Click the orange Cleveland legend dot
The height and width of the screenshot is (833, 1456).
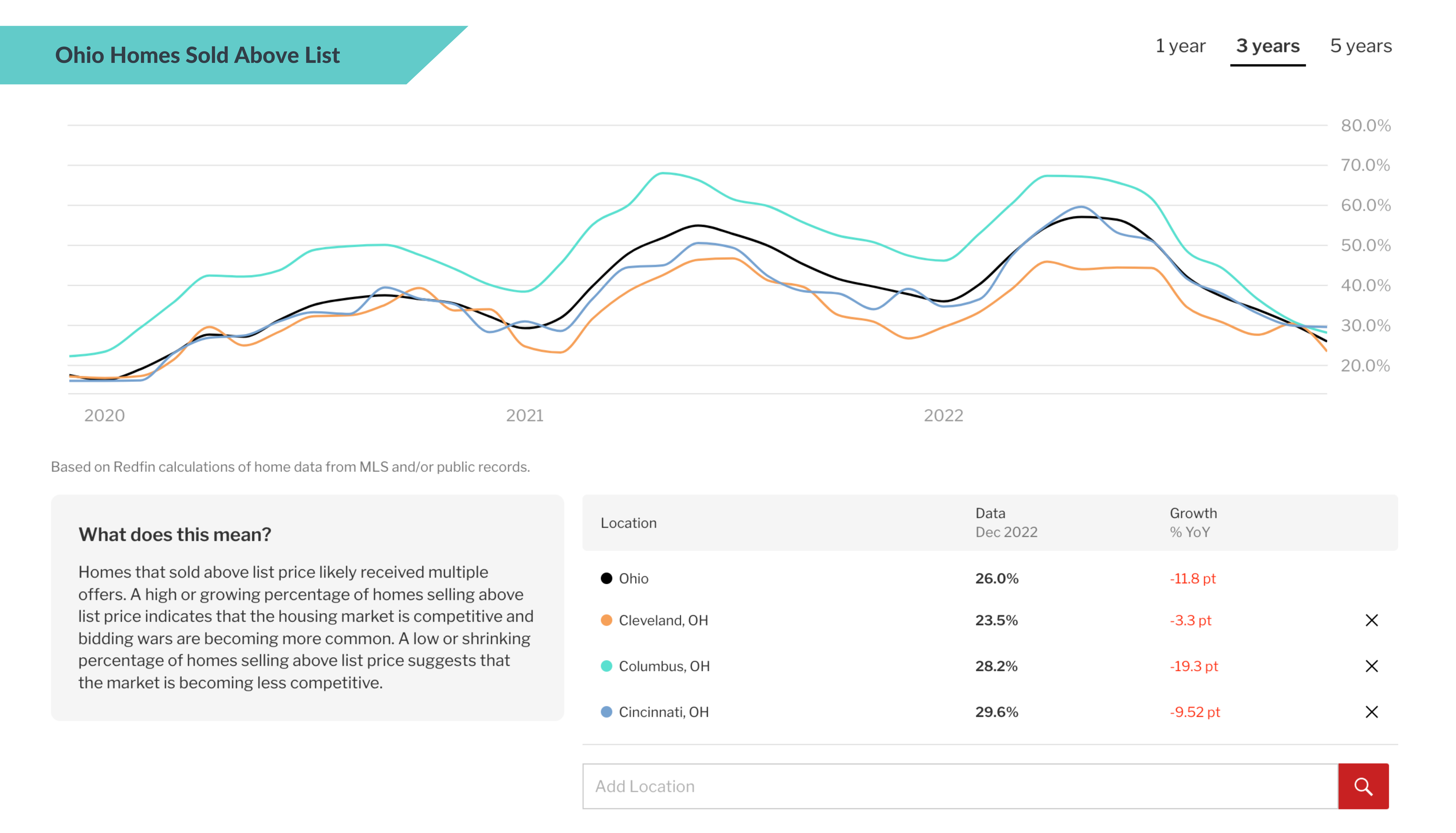coord(606,620)
